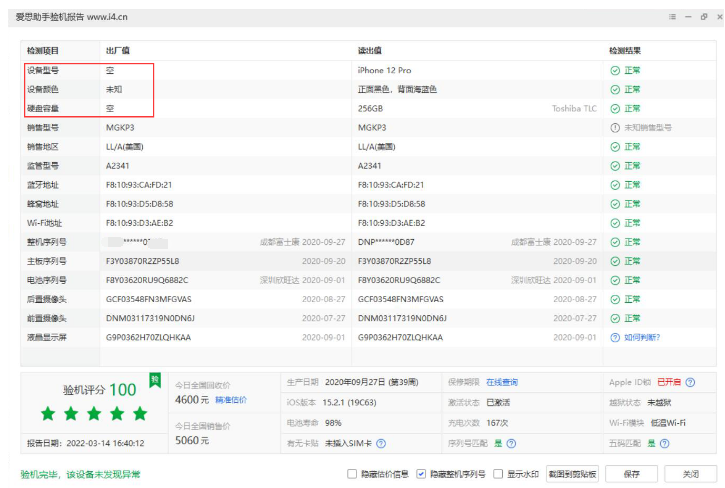
Task: Click the green check icon for 蓝牙地址 row
Action: [615, 185]
